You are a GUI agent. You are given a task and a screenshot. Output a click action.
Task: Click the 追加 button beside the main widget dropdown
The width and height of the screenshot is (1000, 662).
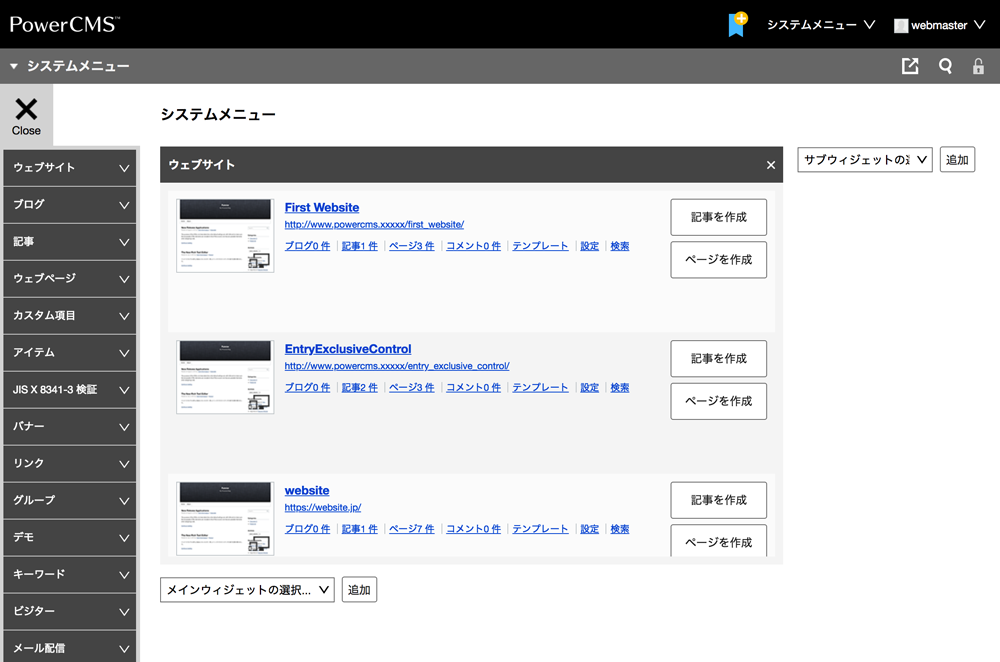pyautogui.click(x=359, y=590)
